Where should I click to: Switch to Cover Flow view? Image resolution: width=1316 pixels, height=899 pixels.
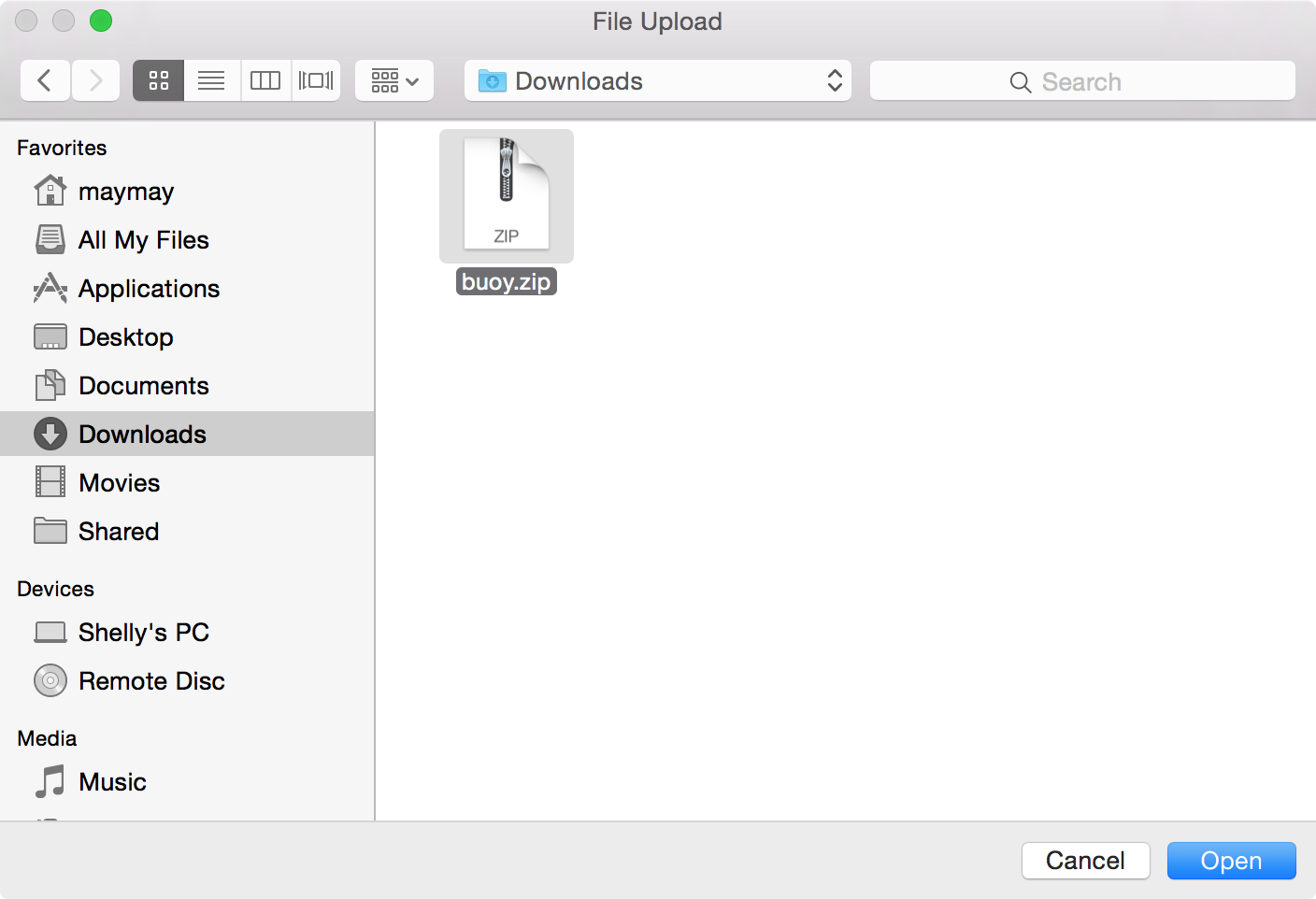316,80
